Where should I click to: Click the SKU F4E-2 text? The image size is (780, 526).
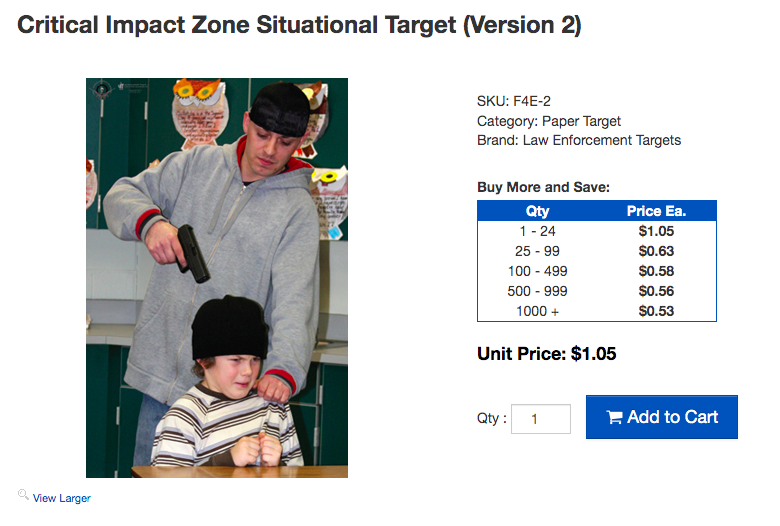[514, 101]
